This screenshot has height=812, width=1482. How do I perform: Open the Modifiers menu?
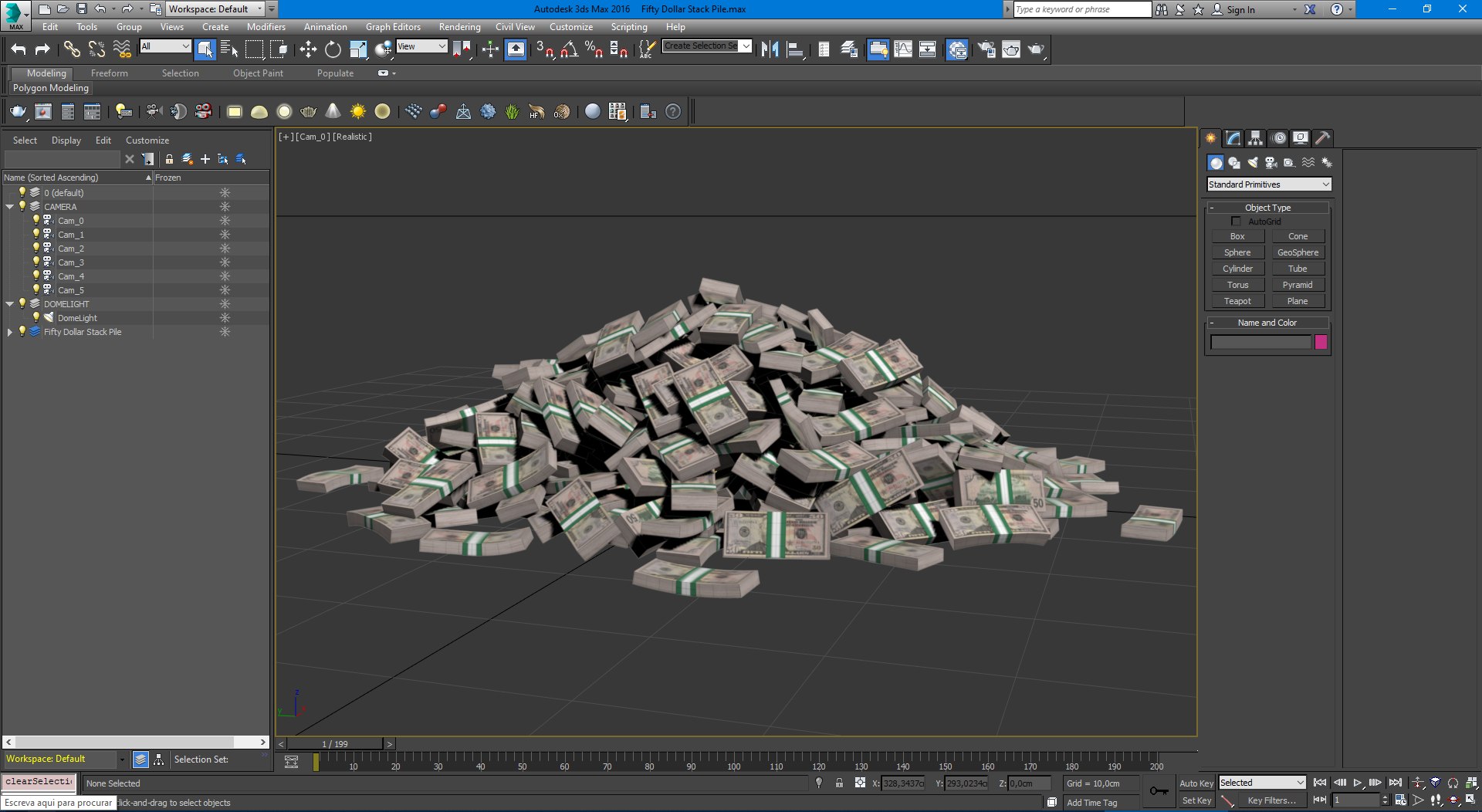tap(266, 27)
